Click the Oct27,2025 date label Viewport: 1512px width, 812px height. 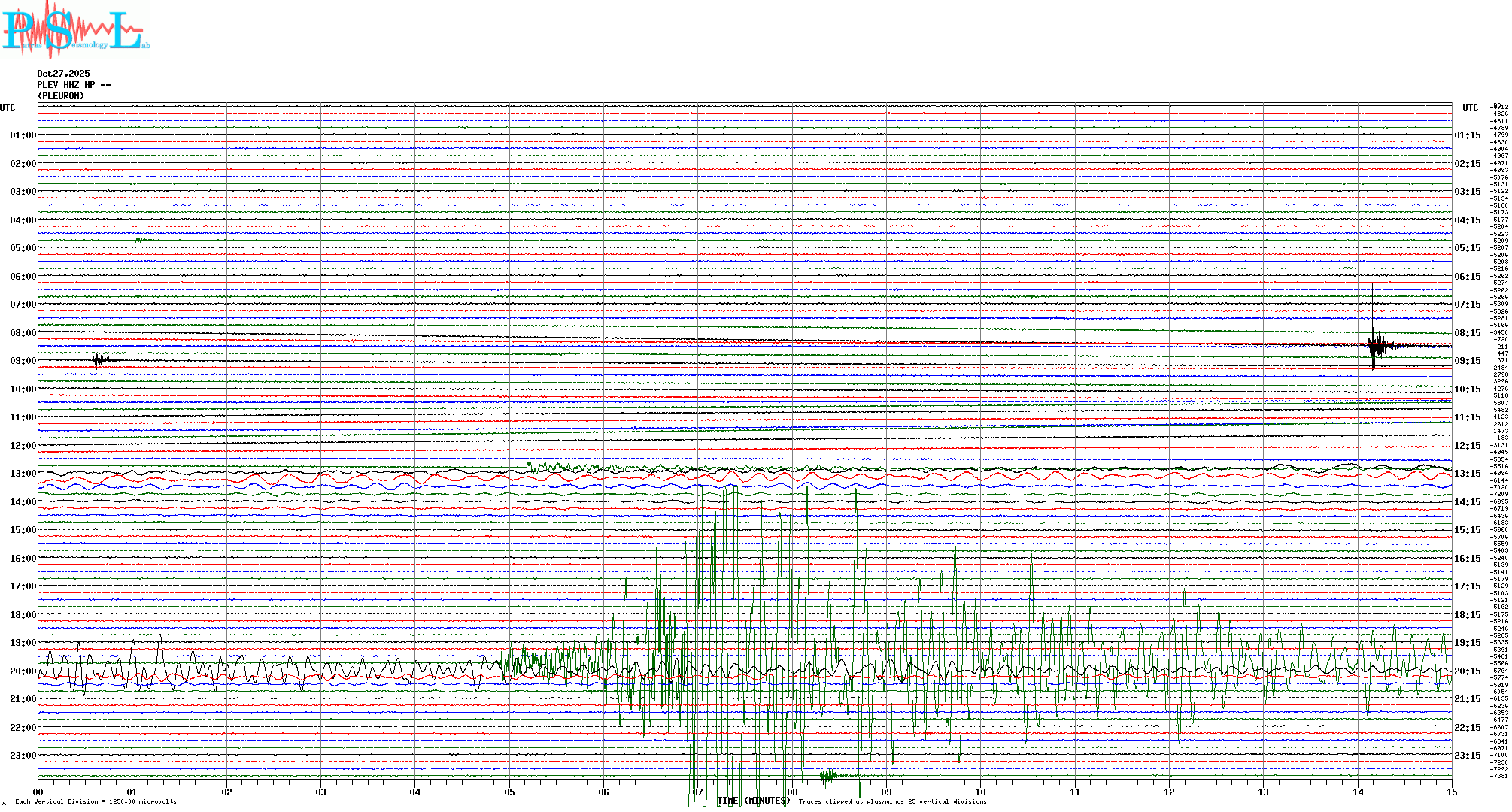[x=63, y=74]
